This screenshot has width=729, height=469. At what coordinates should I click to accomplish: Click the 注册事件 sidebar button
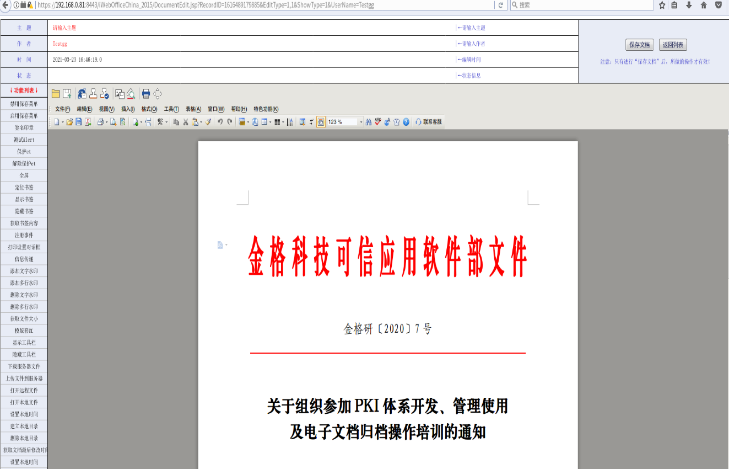pyautogui.click(x=24, y=235)
